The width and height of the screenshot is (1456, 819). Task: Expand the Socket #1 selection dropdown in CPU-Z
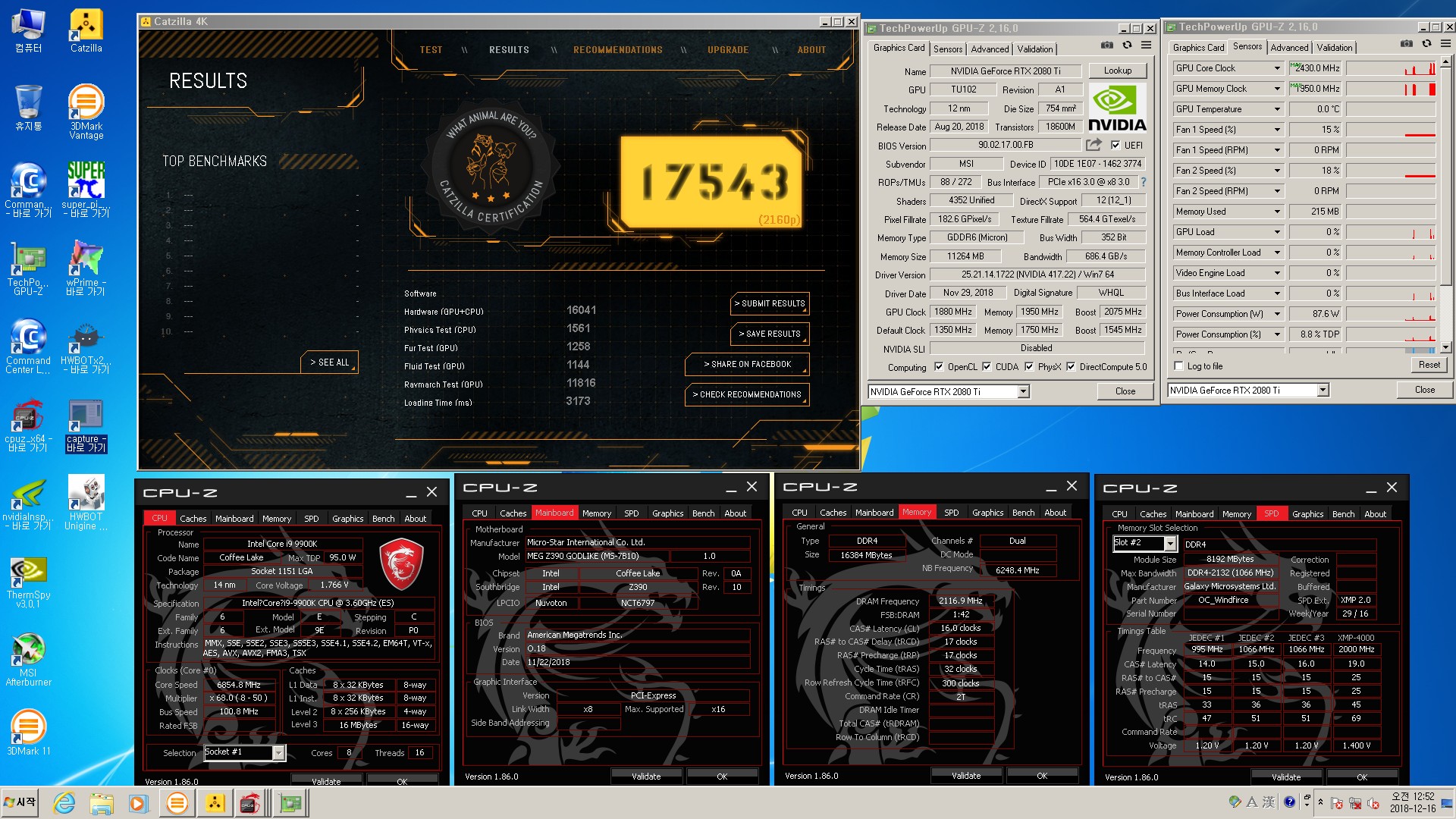278,752
